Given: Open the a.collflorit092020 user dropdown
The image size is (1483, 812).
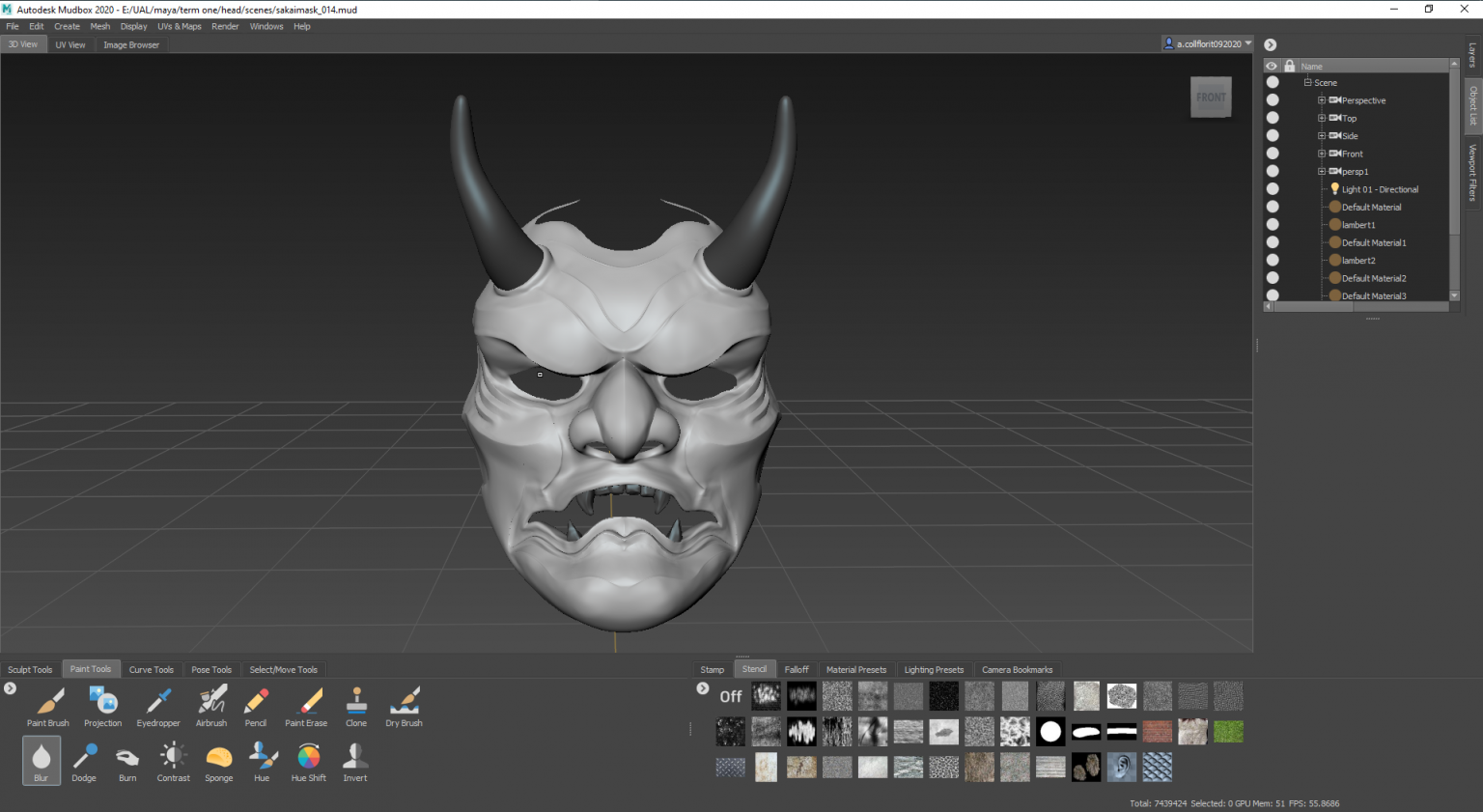Looking at the screenshot, I should (x=1207, y=43).
